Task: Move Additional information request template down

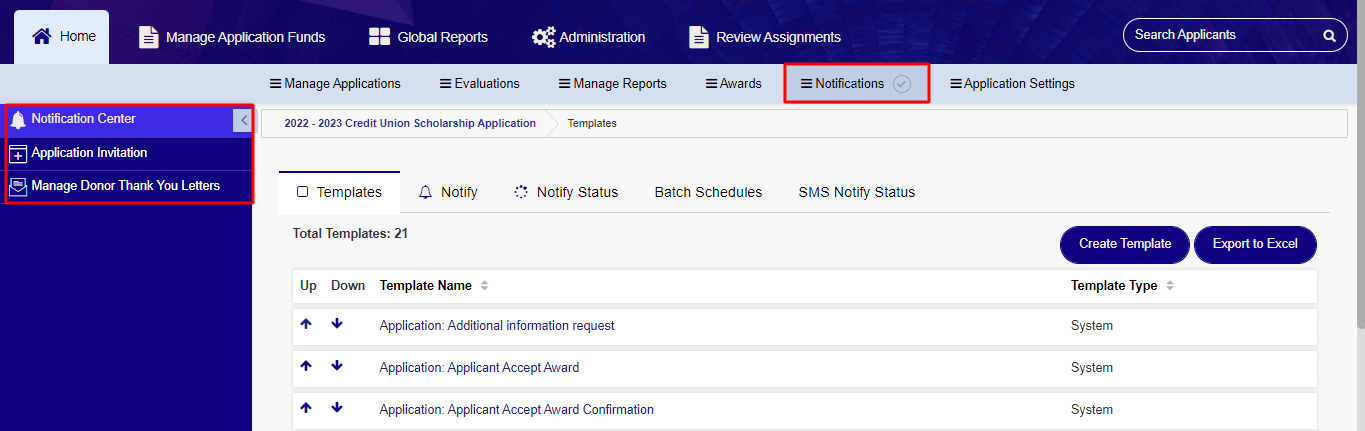Action: pos(337,324)
